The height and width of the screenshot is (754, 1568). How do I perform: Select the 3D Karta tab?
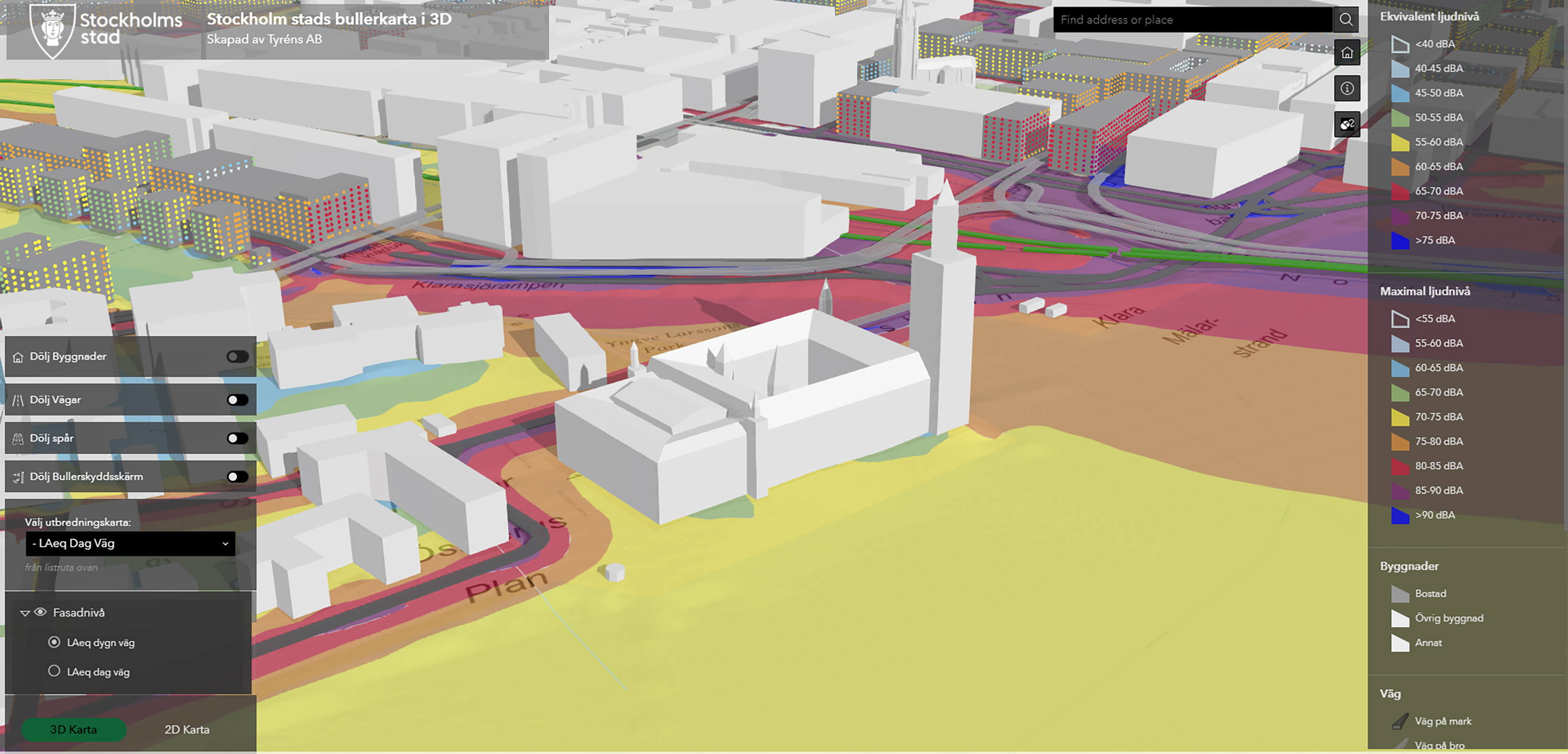coord(74,729)
